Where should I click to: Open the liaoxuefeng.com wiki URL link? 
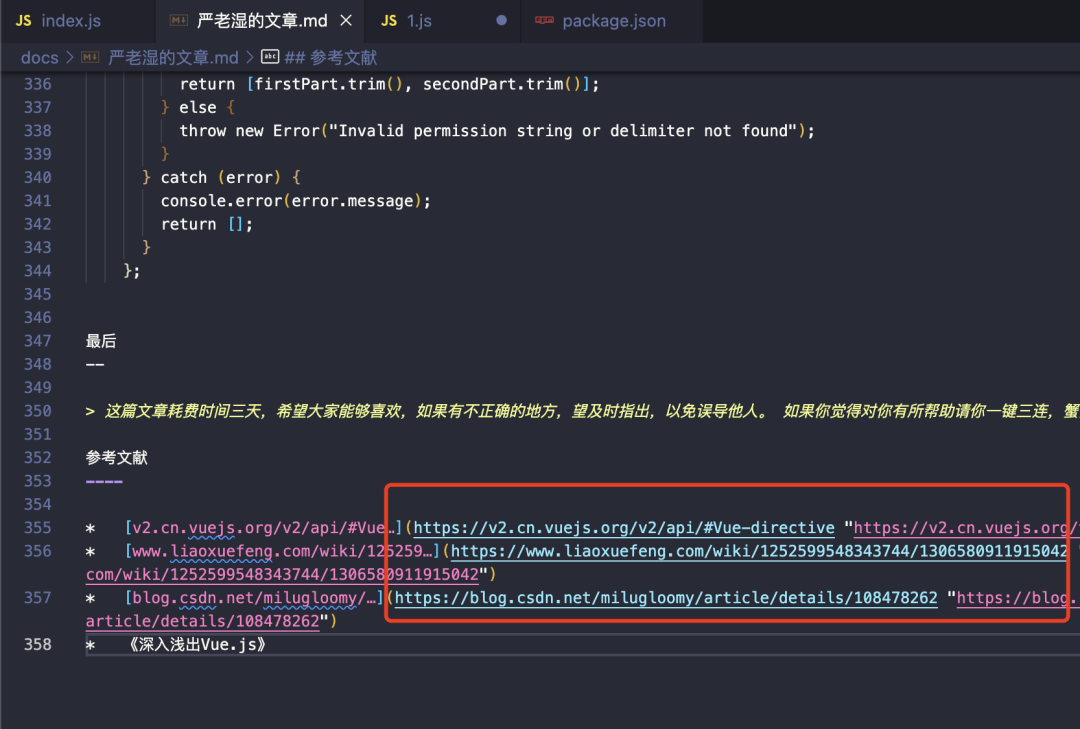click(758, 551)
